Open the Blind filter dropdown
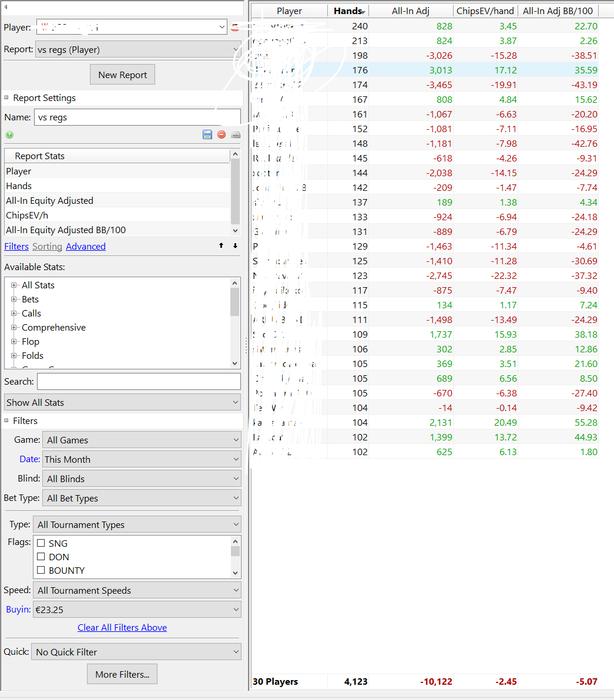 click(142, 479)
